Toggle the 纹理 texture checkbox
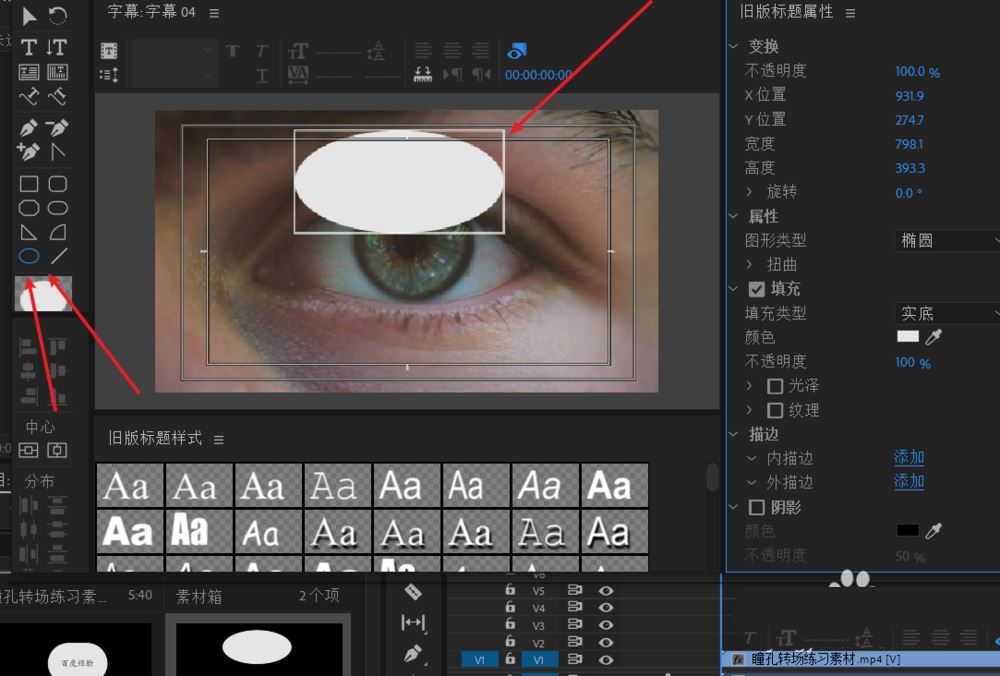 773,410
